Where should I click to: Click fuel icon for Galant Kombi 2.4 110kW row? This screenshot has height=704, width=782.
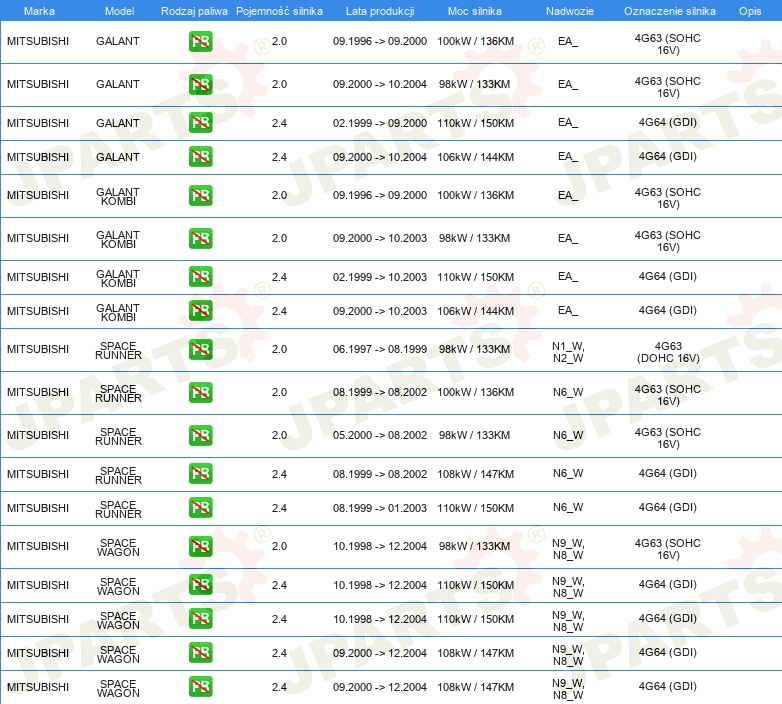click(x=200, y=277)
